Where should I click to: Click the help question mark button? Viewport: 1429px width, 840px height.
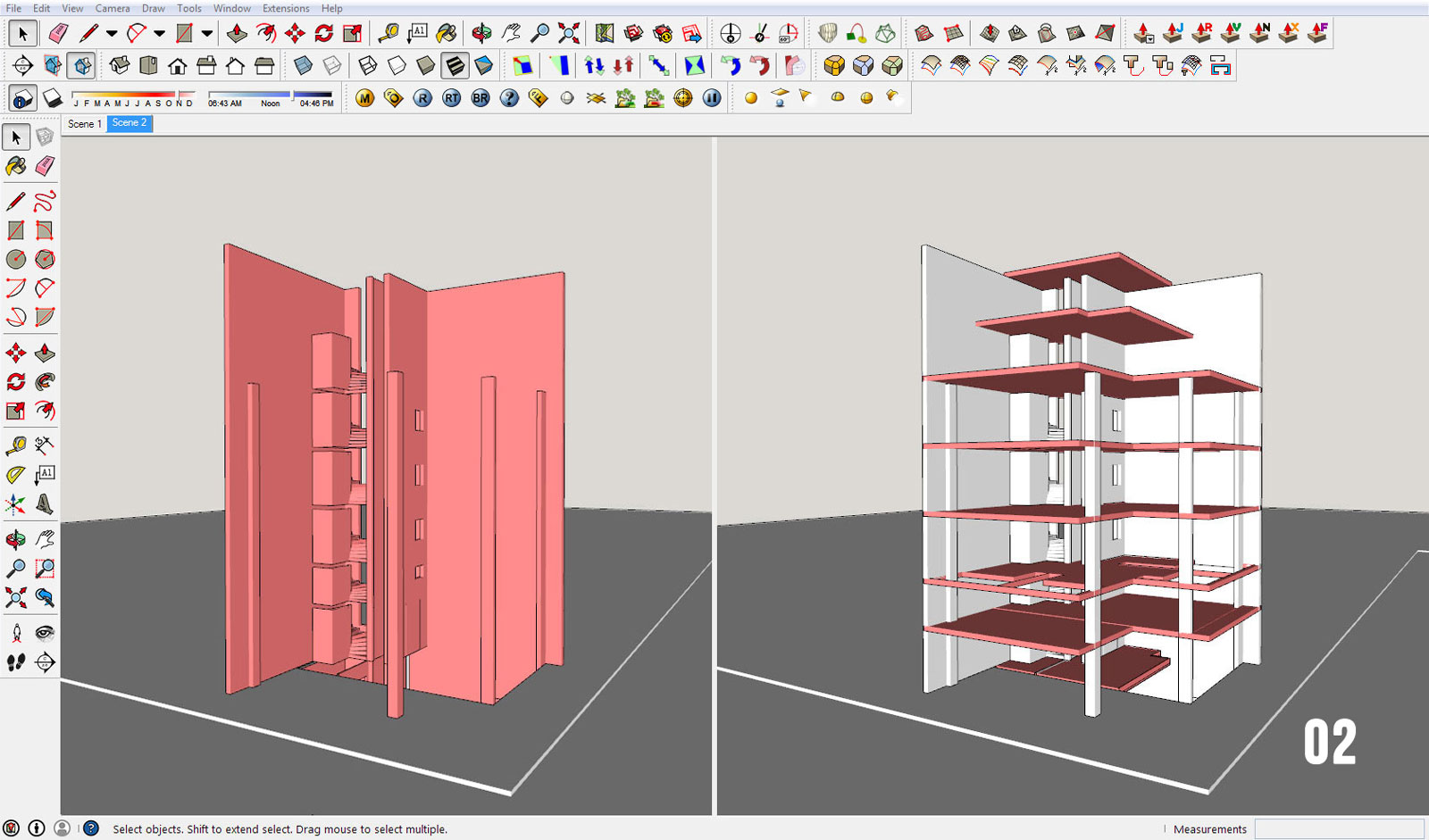coord(91,828)
